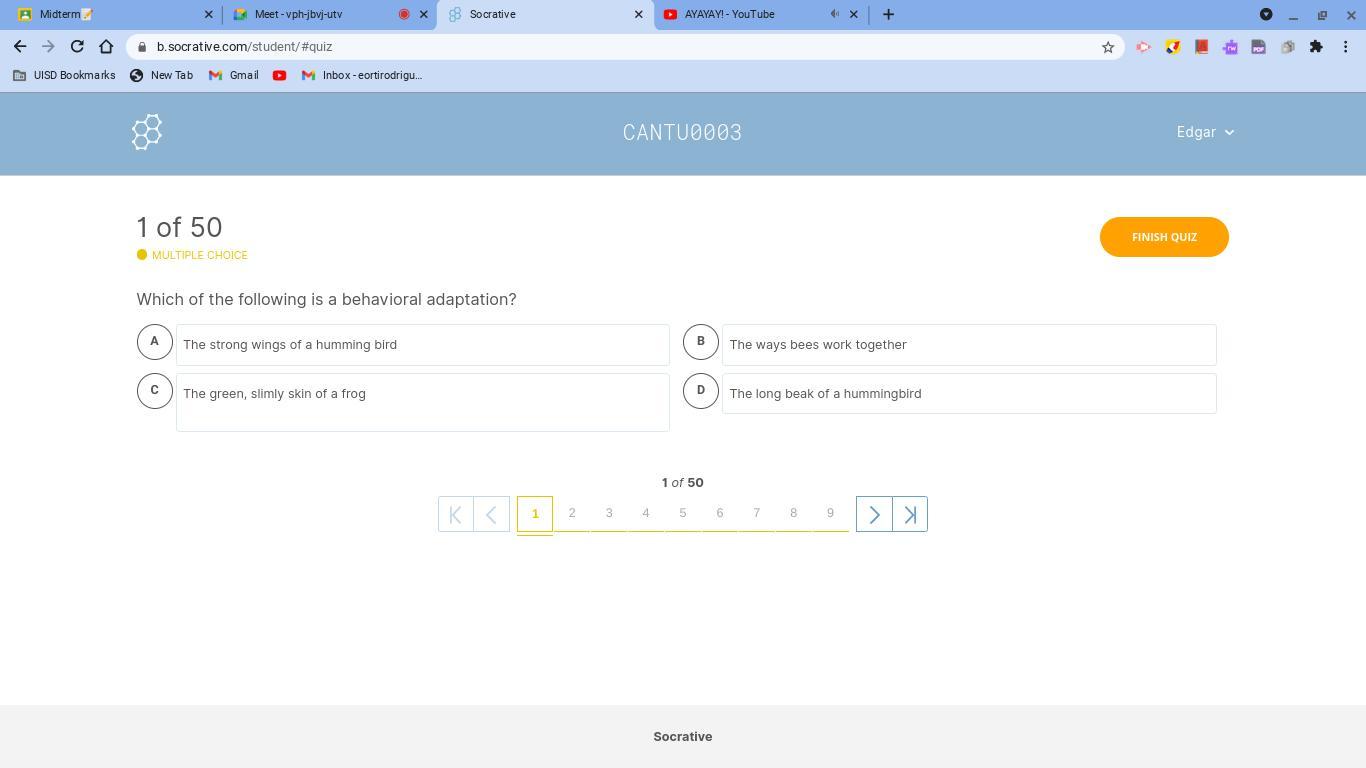
Task: Go to question 8 in pagination
Action: [x=794, y=514]
